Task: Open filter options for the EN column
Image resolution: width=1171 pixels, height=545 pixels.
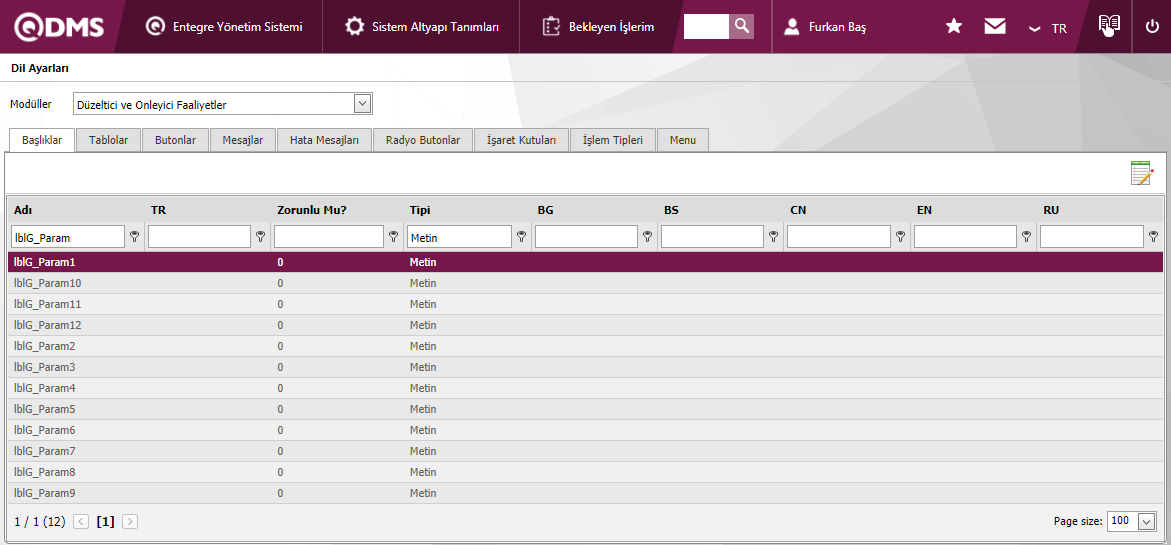Action: (1027, 237)
